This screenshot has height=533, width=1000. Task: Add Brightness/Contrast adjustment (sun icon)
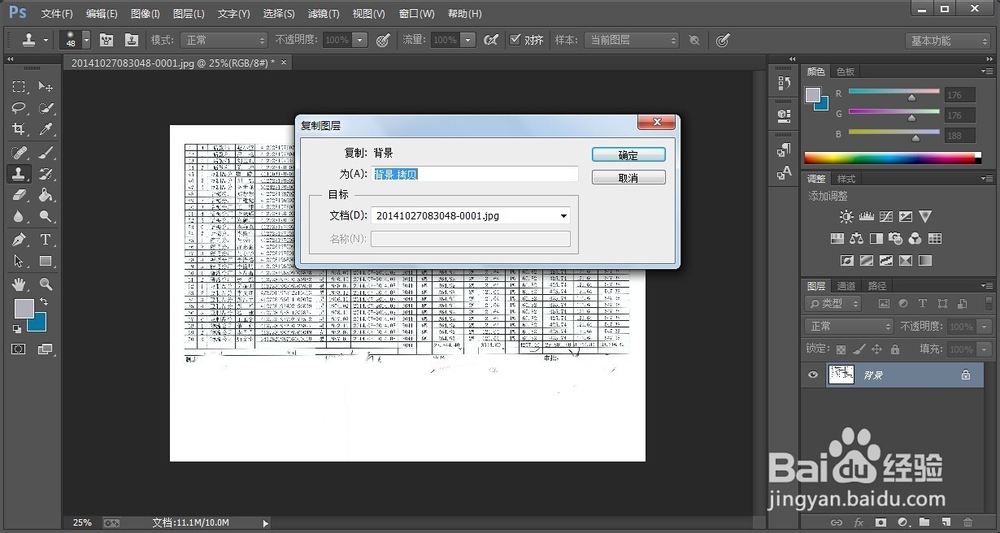[846, 217]
